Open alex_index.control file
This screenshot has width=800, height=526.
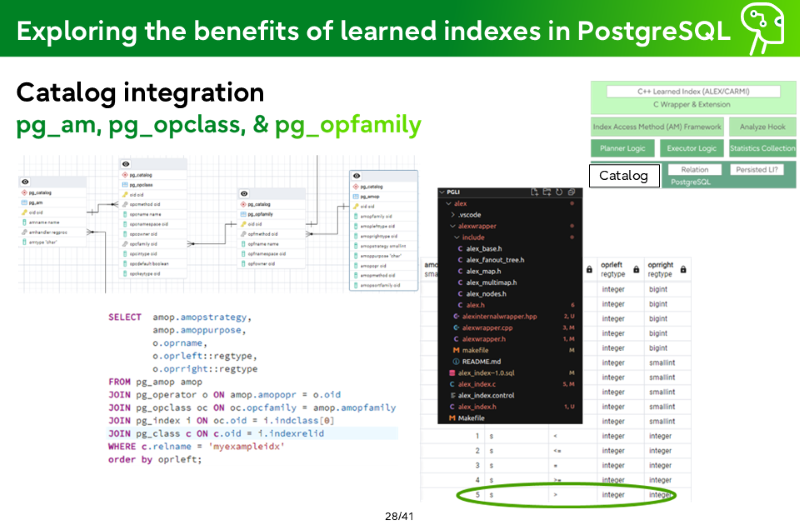(x=486, y=395)
